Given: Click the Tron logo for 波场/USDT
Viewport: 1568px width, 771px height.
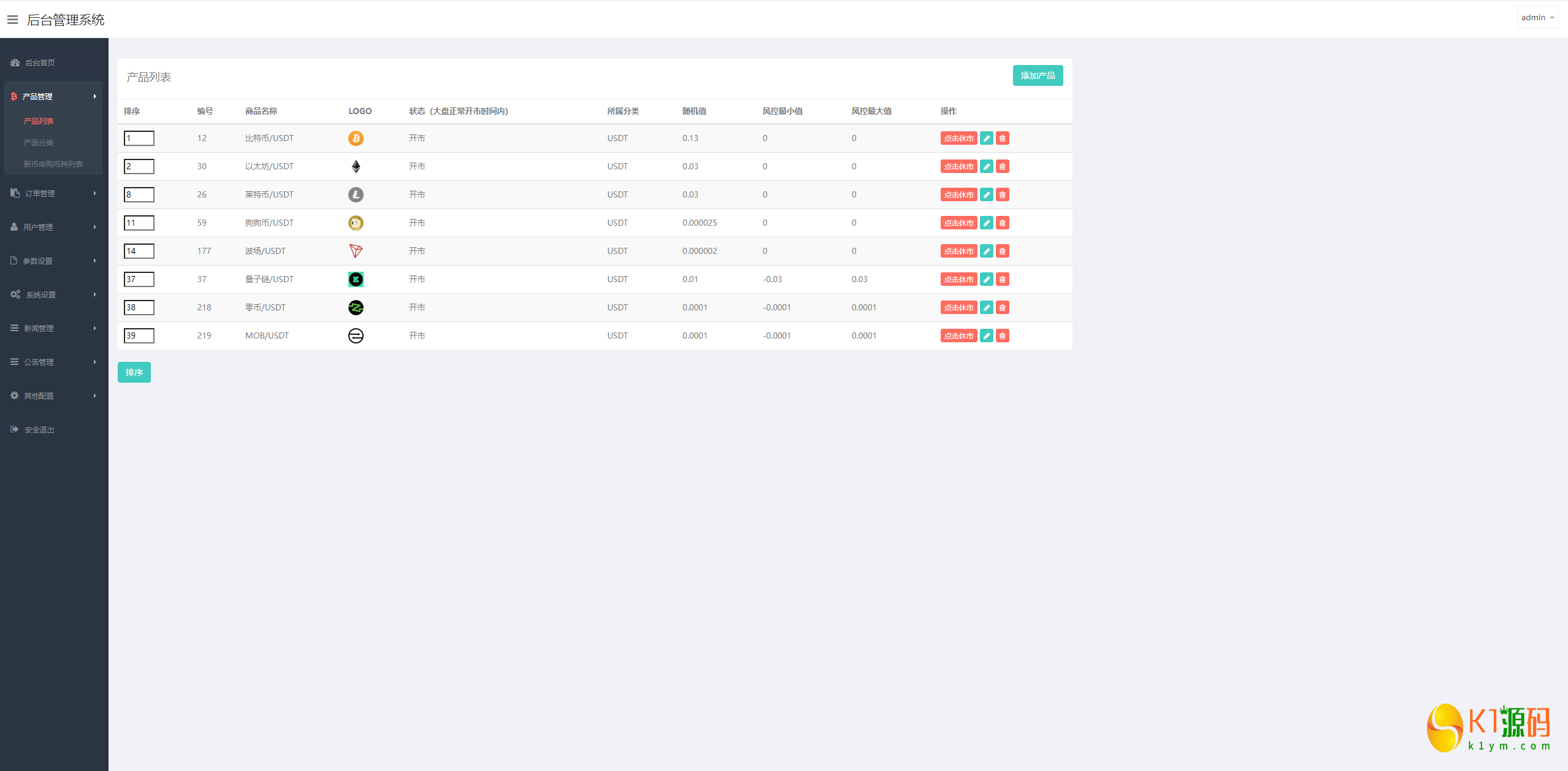Looking at the screenshot, I should 356,251.
